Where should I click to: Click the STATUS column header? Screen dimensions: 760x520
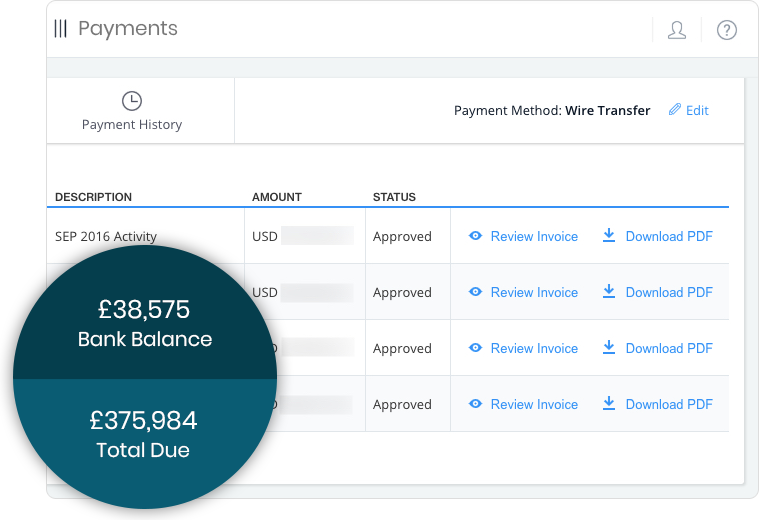[394, 197]
